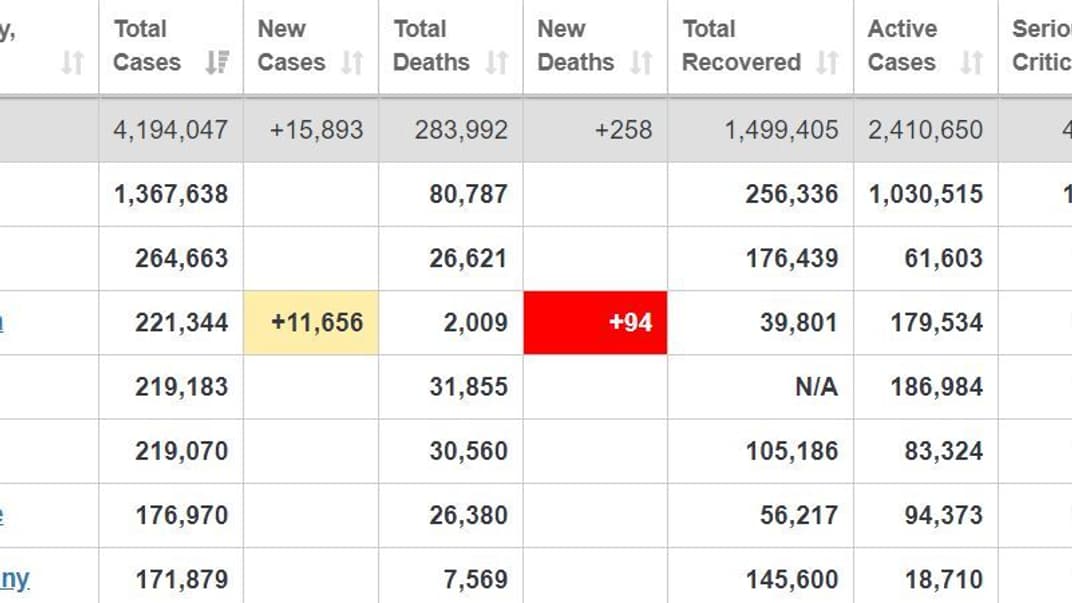This screenshot has width=1072, height=603.
Task: Click the Total Recovered header label
Action: [741, 46]
